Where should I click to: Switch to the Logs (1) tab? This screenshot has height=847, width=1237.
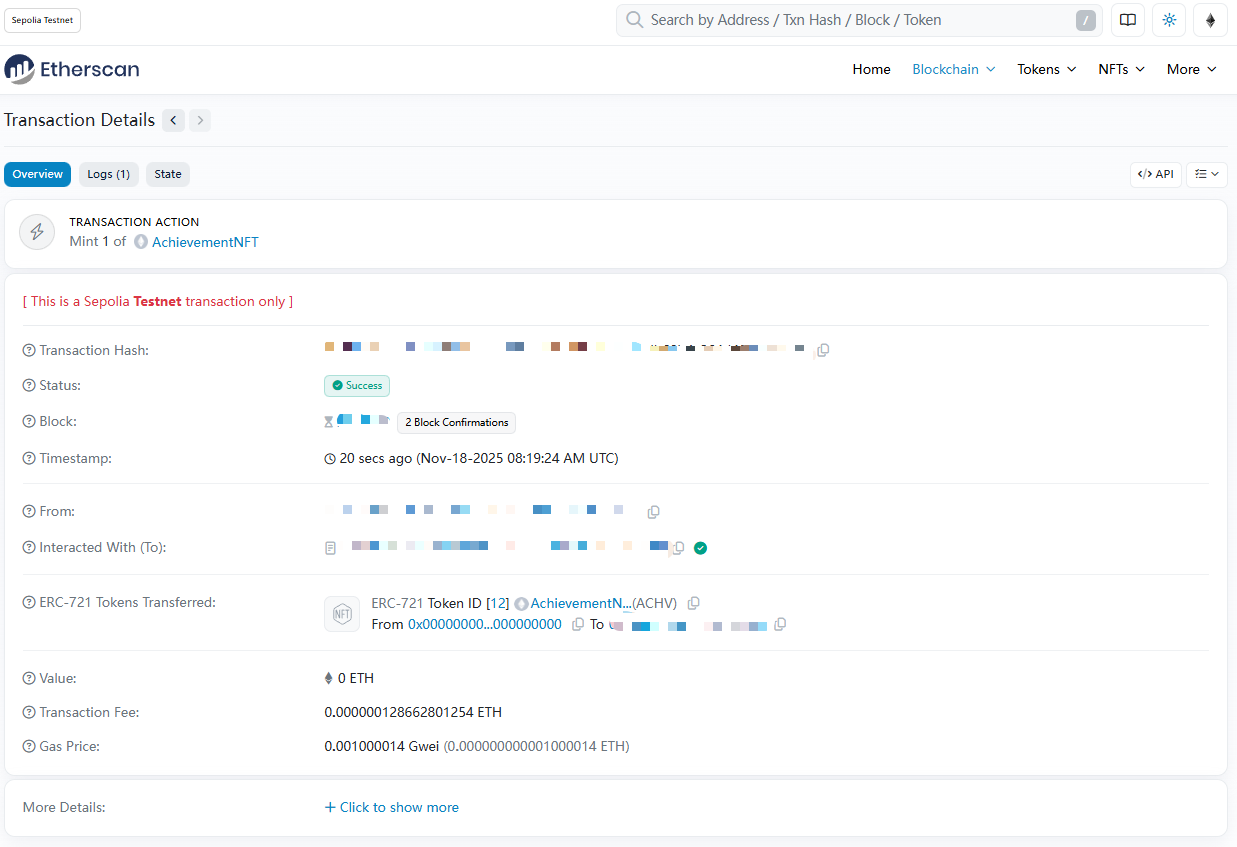(x=108, y=174)
